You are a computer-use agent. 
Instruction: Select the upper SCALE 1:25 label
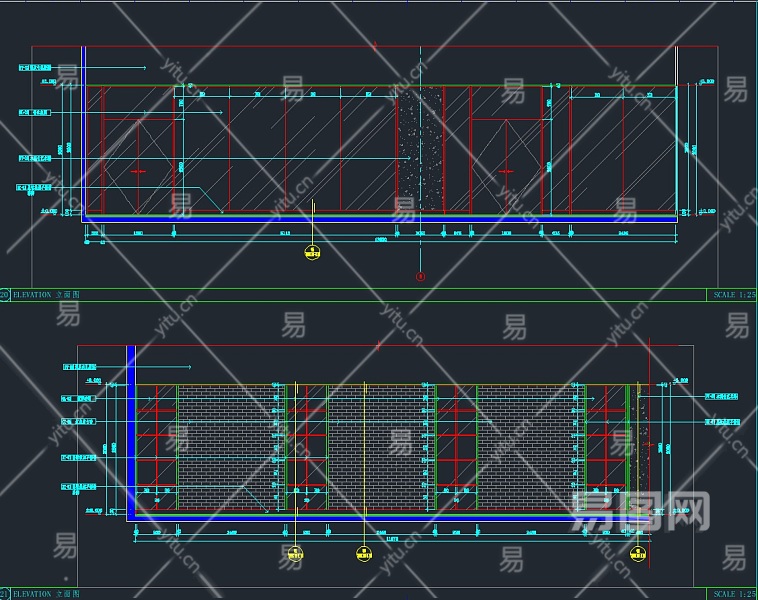(x=735, y=295)
